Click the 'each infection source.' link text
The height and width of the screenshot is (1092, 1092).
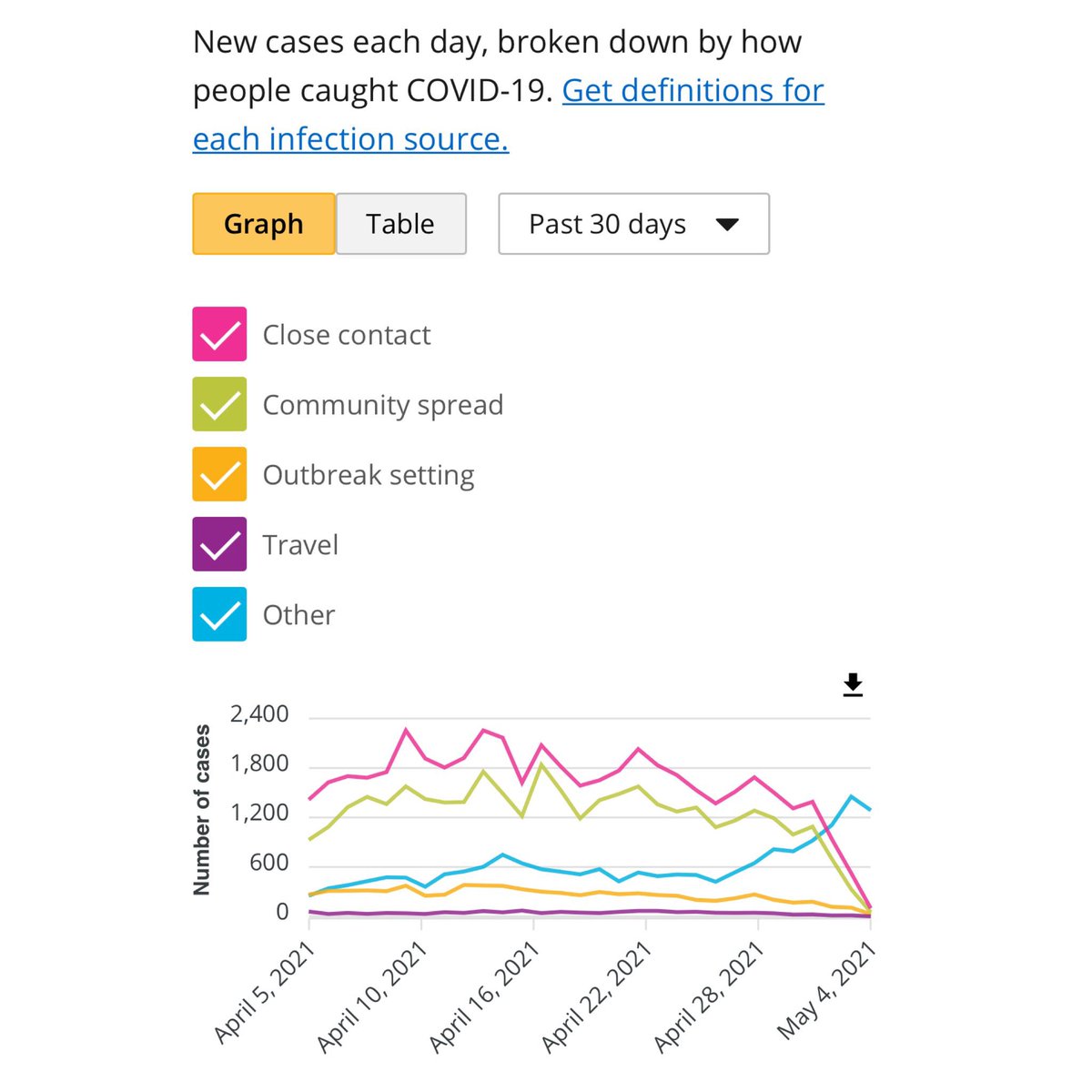pos(350,138)
